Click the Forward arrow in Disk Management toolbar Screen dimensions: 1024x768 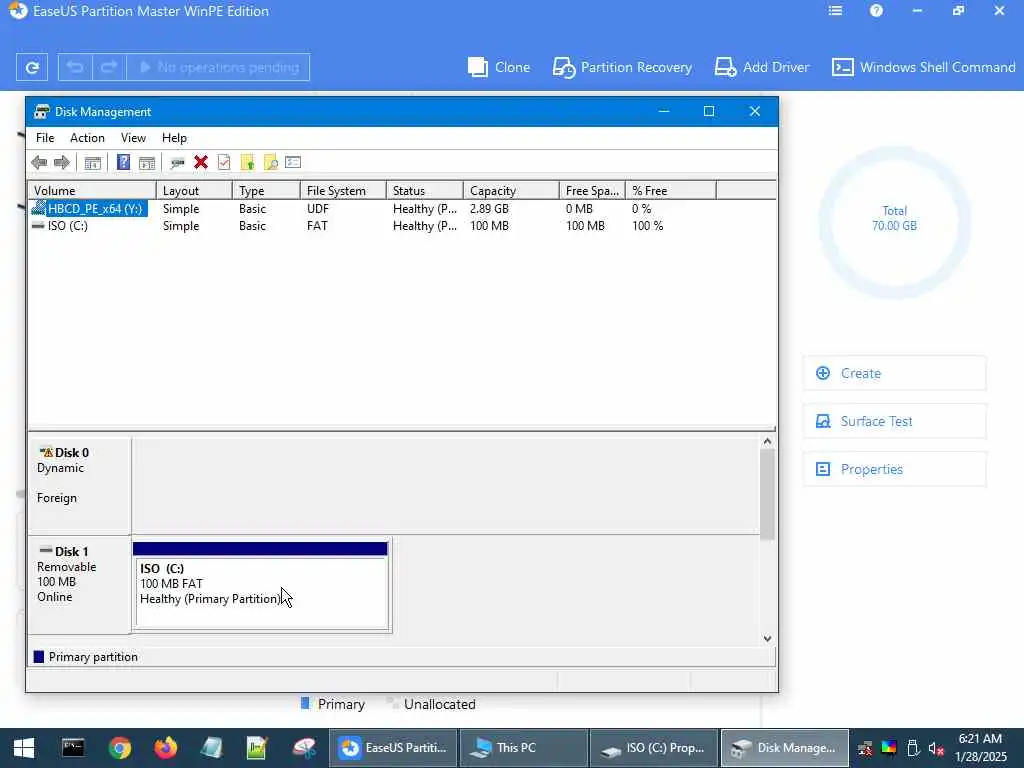tap(62, 163)
